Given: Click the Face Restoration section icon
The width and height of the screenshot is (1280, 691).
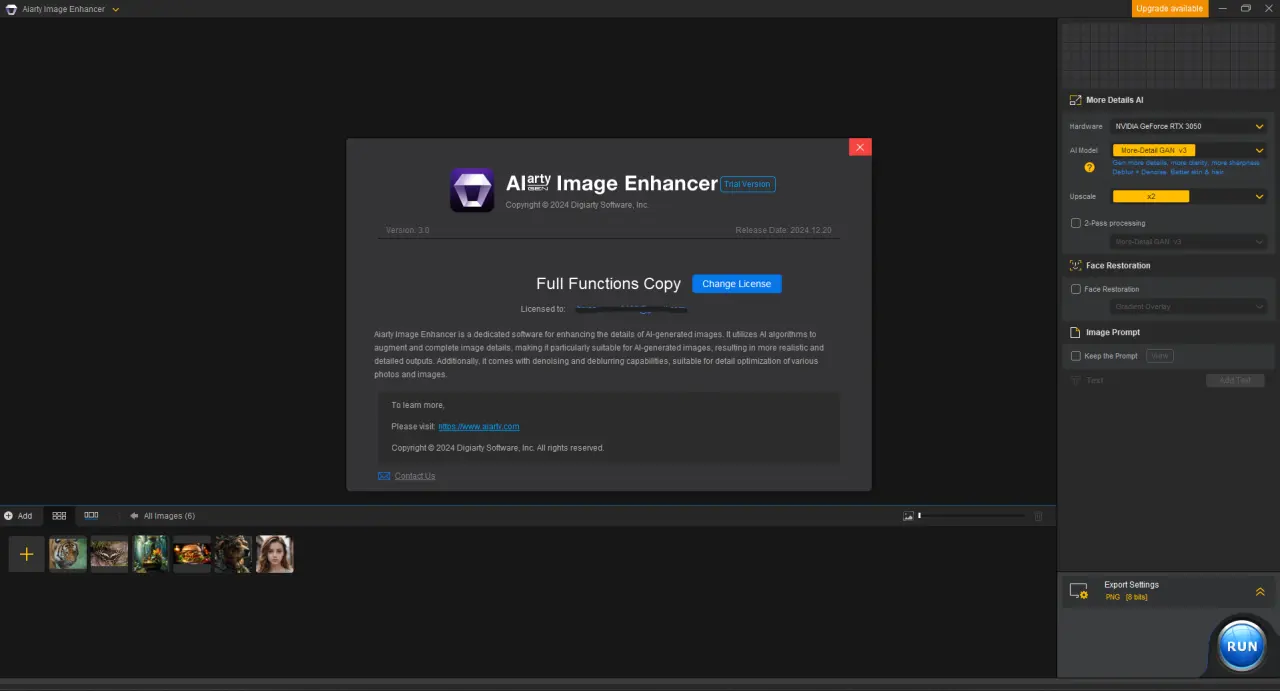Looking at the screenshot, I should click(1076, 266).
